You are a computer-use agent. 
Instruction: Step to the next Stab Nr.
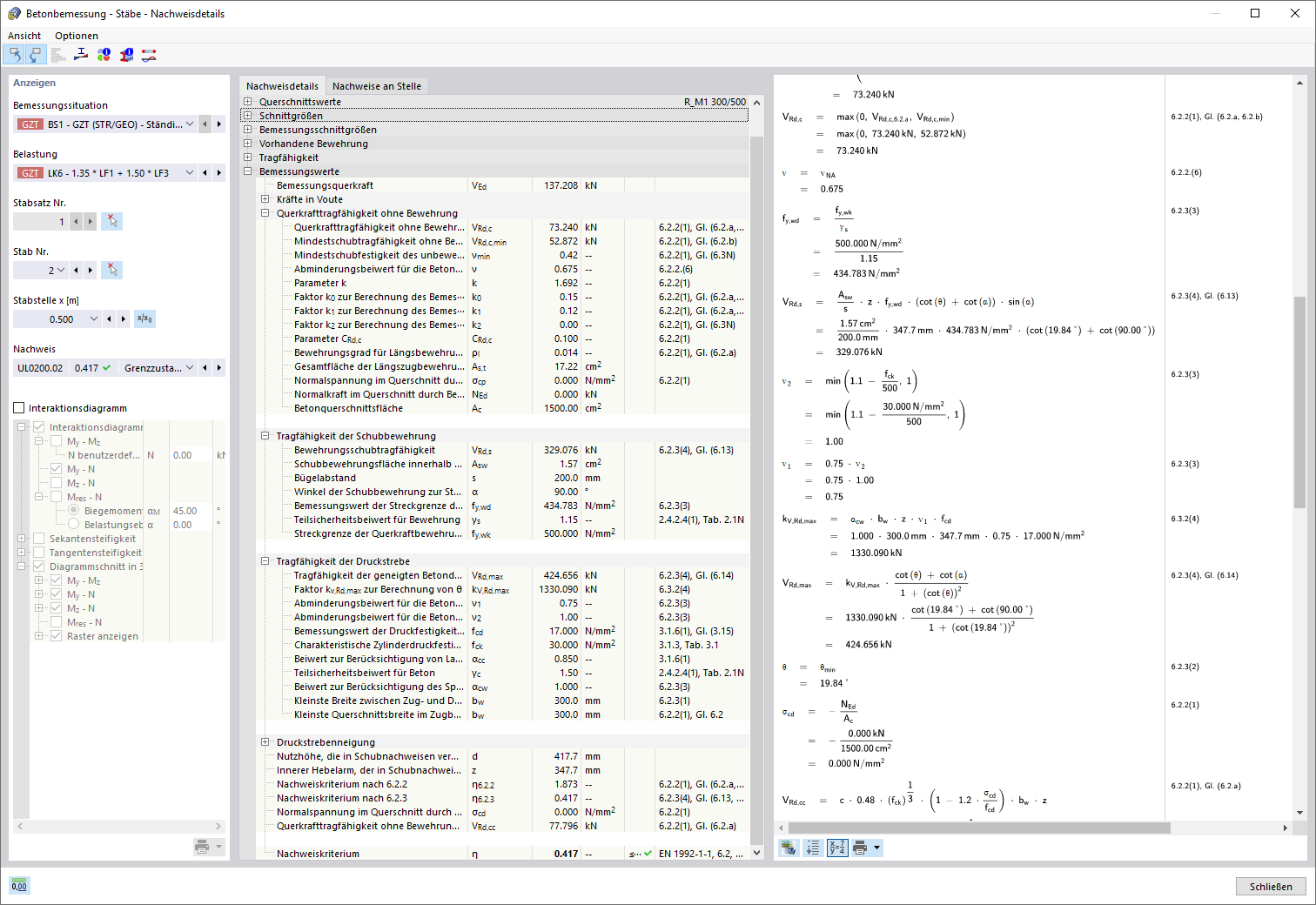tap(91, 271)
